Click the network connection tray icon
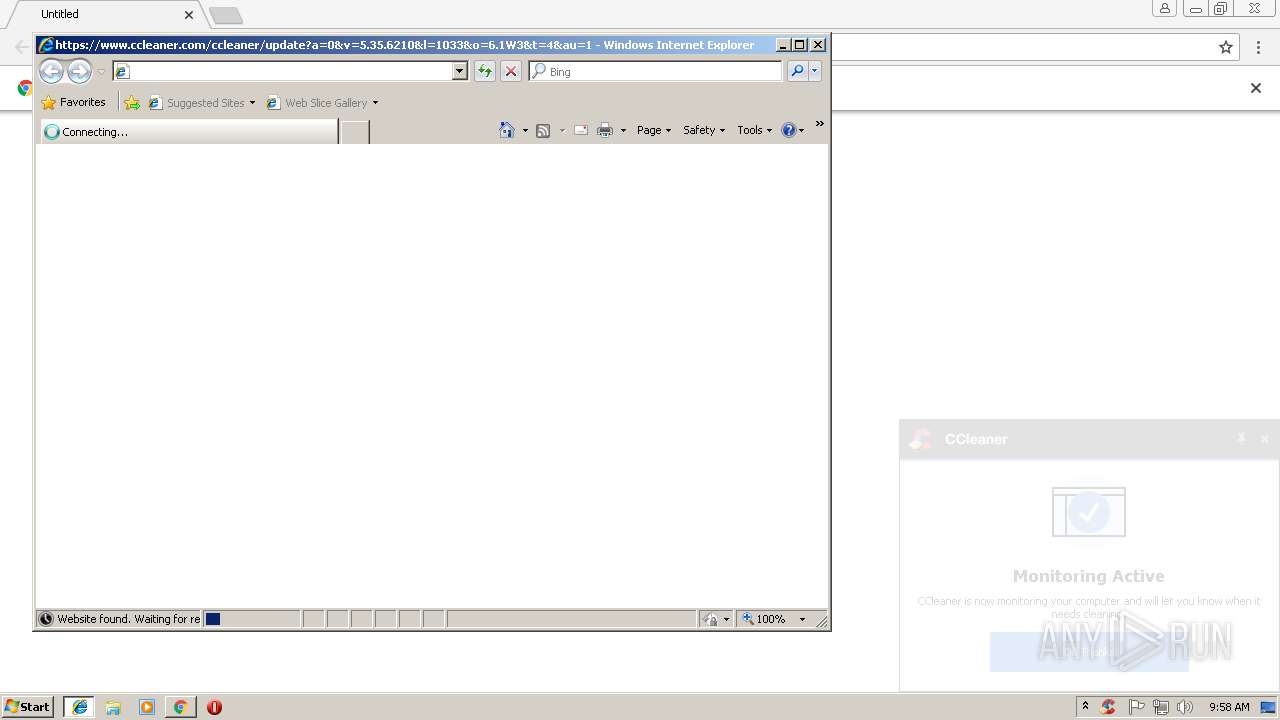The height and width of the screenshot is (720, 1280). point(1161,707)
